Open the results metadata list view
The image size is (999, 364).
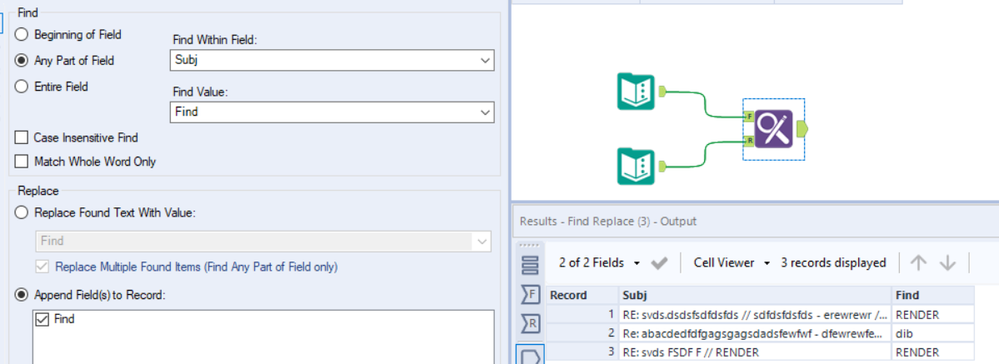coord(531,264)
